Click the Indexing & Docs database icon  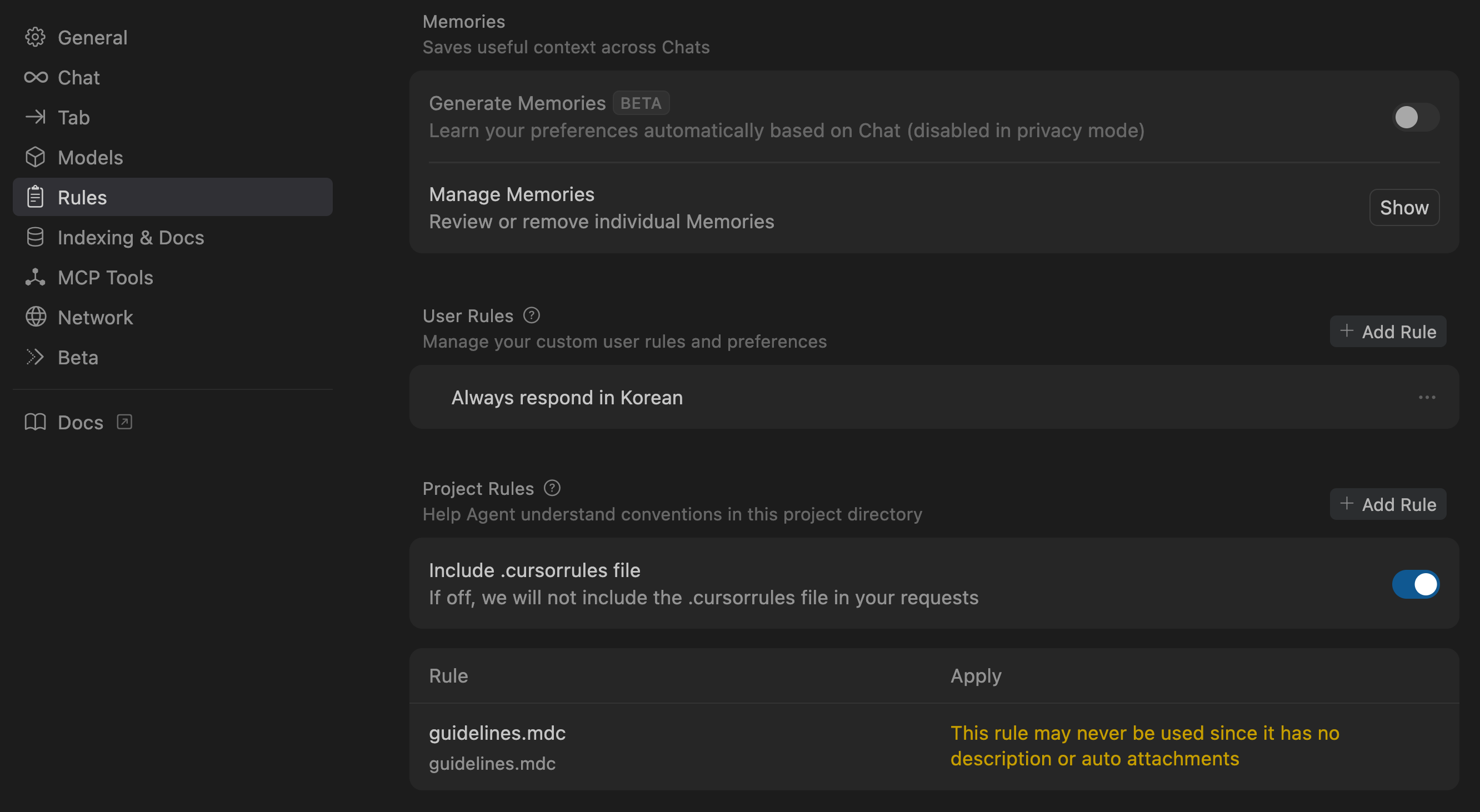pyautogui.click(x=35, y=237)
